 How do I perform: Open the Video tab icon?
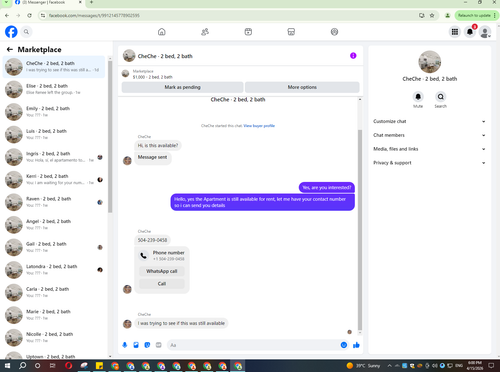click(x=248, y=32)
